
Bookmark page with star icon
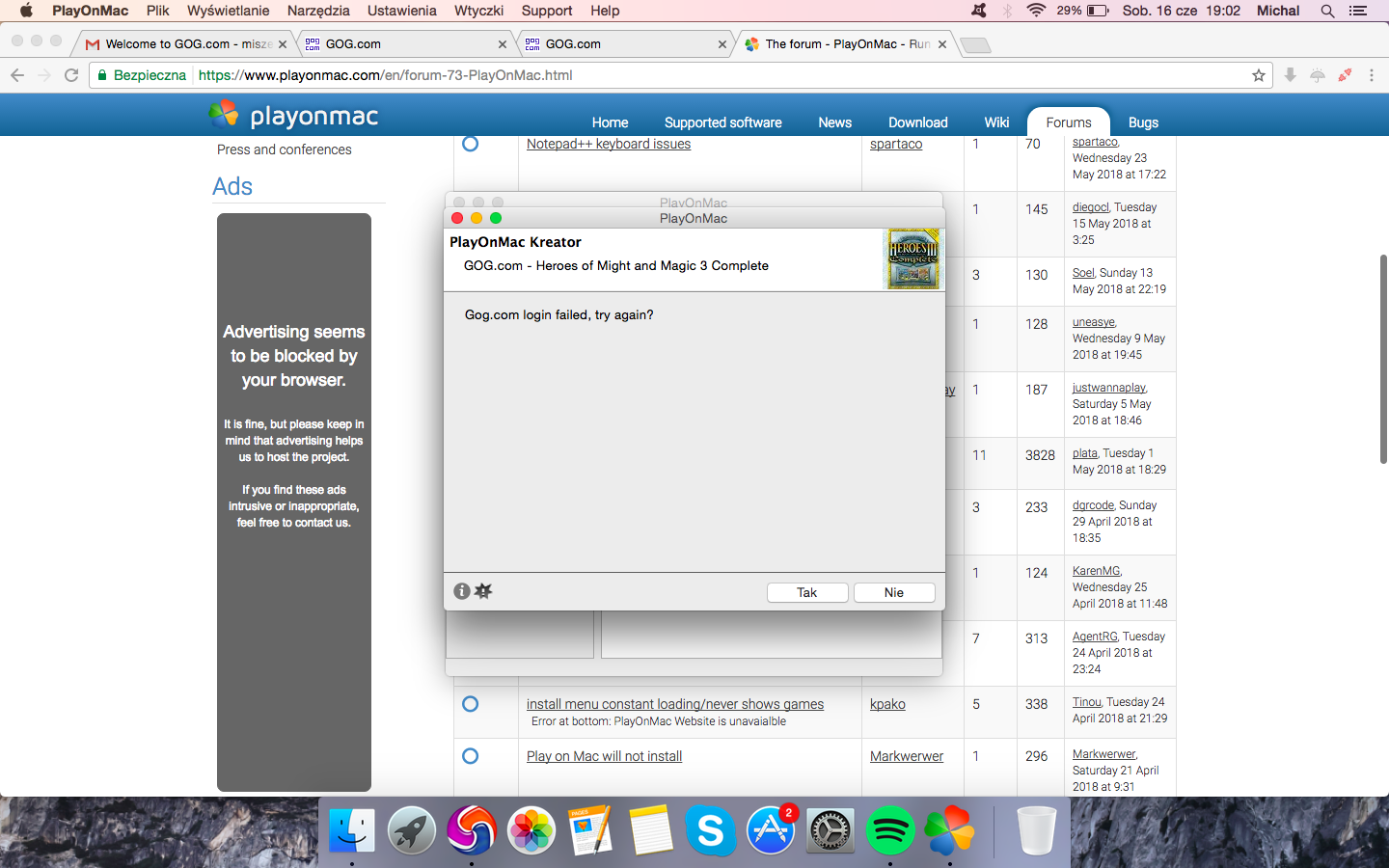pos(1259,75)
